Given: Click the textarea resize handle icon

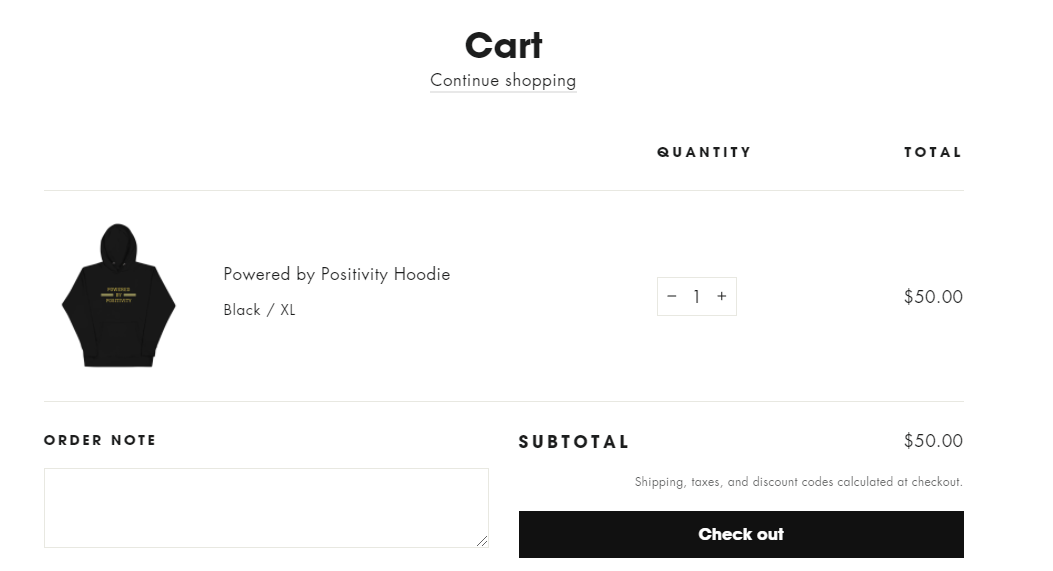Looking at the screenshot, I should (x=482, y=541).
